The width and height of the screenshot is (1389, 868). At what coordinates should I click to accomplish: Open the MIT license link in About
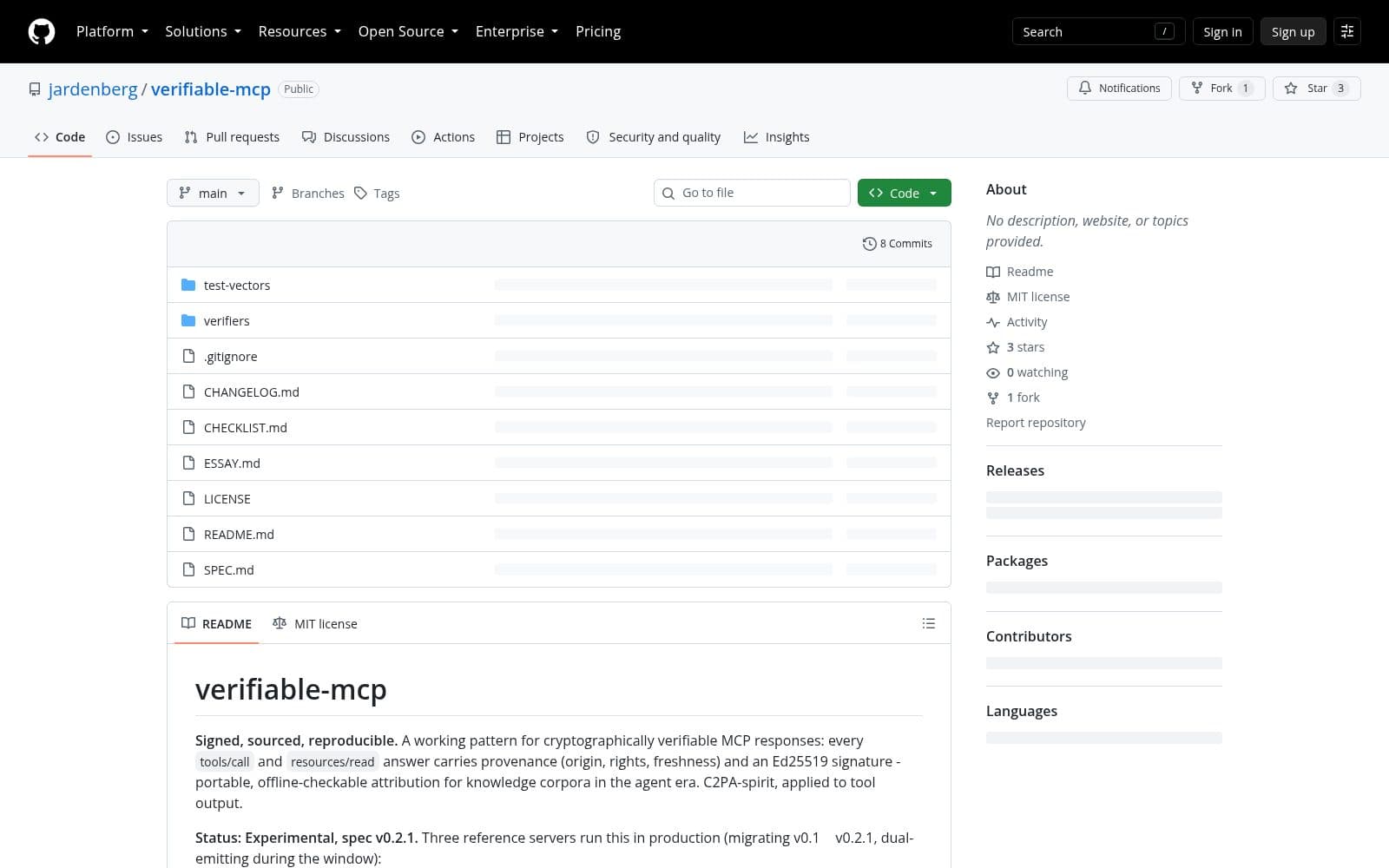click(1028, 297)
